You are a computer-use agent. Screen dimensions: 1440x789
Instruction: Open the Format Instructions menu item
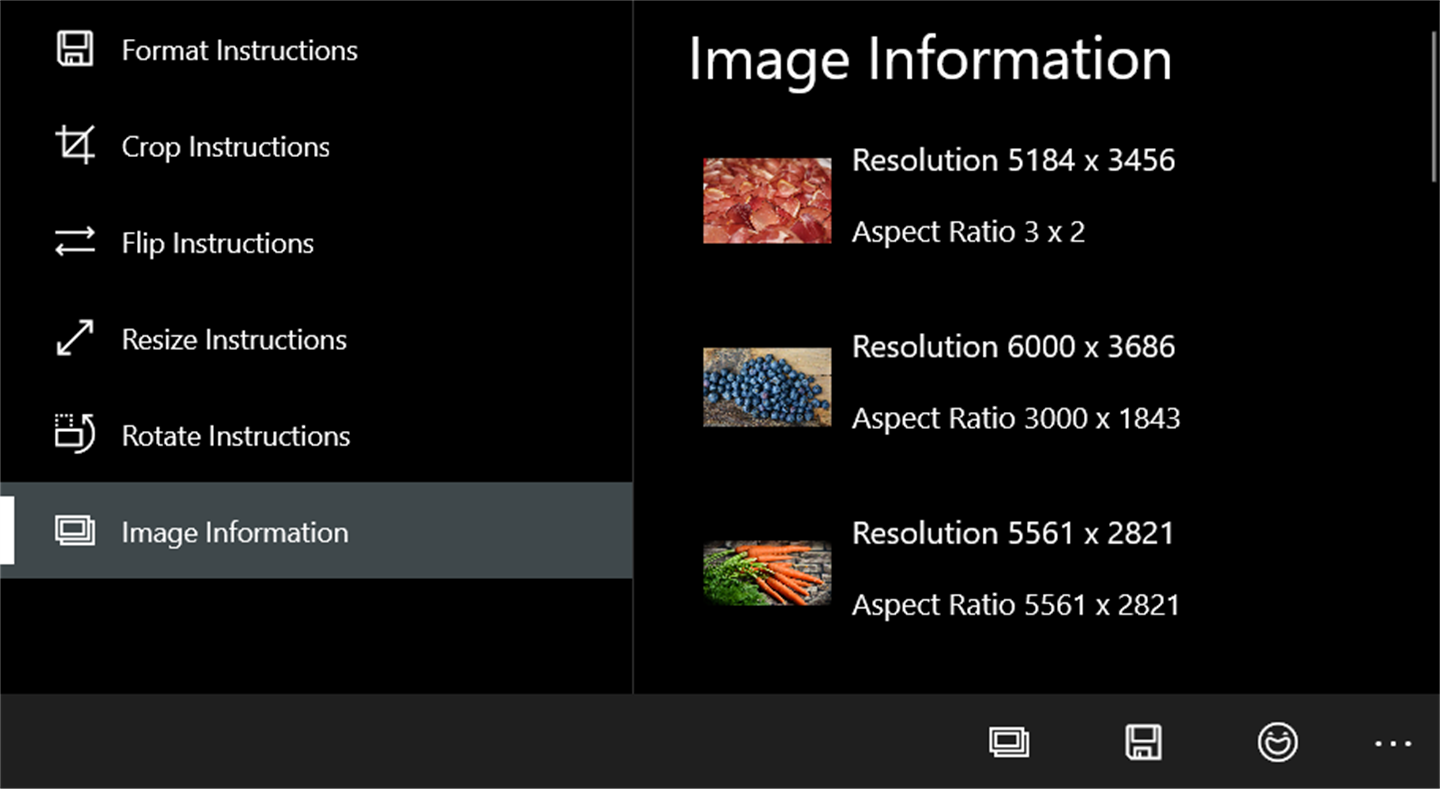[x=239, y=50]
